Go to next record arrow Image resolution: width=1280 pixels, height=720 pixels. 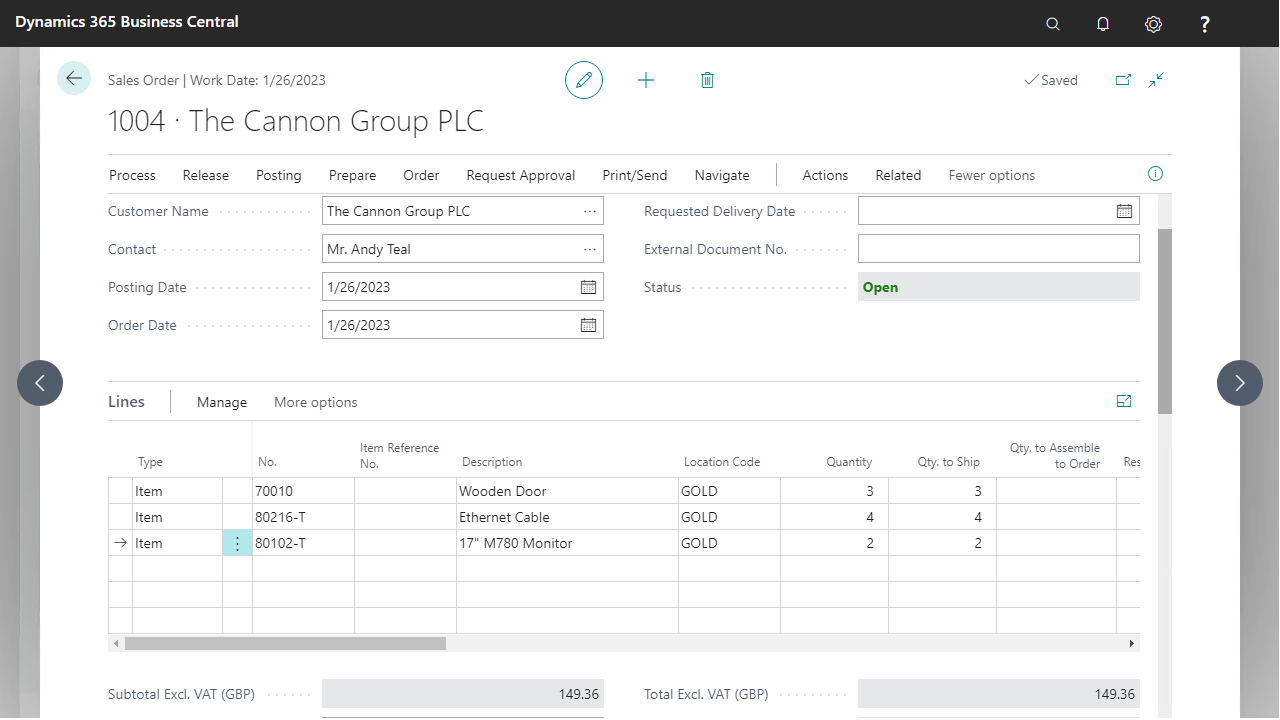point(1240,383)
